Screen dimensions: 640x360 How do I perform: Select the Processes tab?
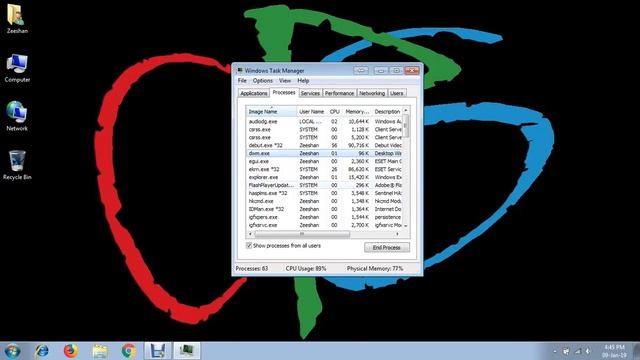tap(284, 93)
